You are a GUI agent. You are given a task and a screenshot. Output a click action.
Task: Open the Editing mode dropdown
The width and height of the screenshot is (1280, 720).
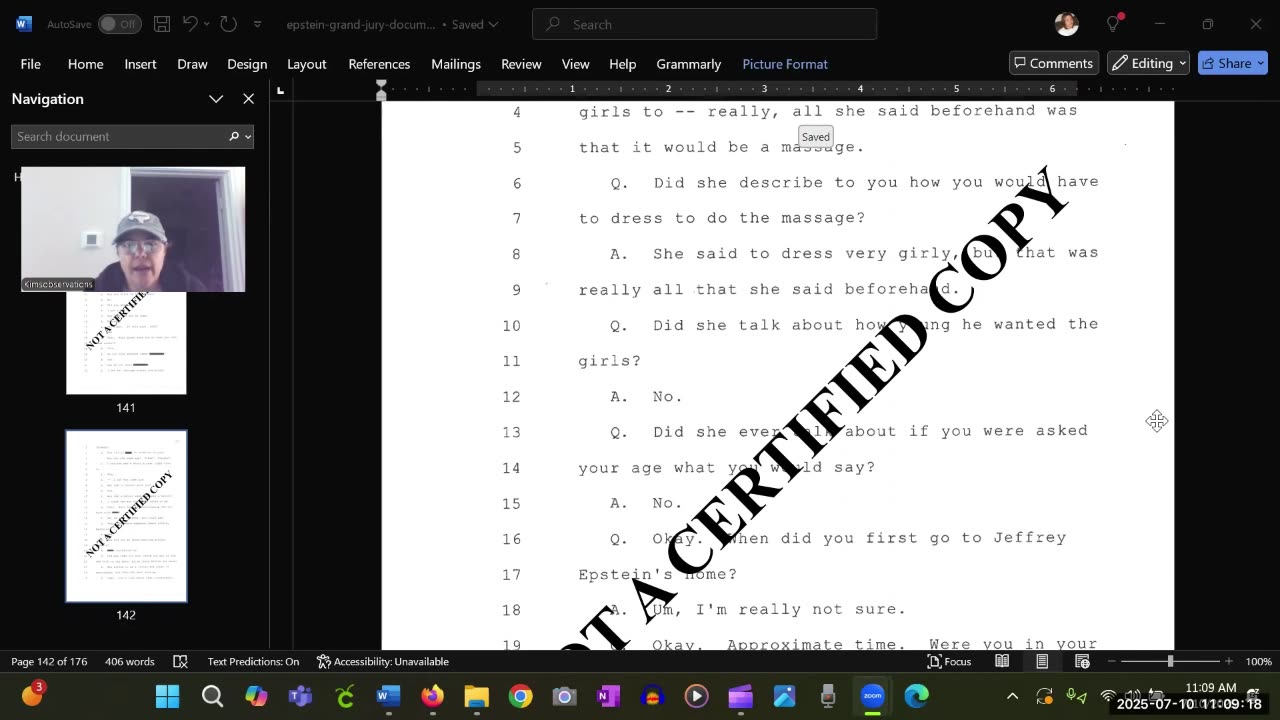click(1148, 63)
